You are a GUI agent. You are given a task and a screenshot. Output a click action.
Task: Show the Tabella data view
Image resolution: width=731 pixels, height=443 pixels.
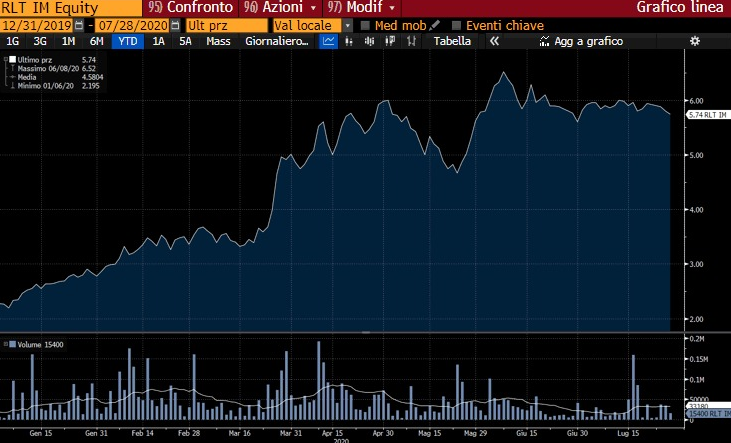(452, 41)
